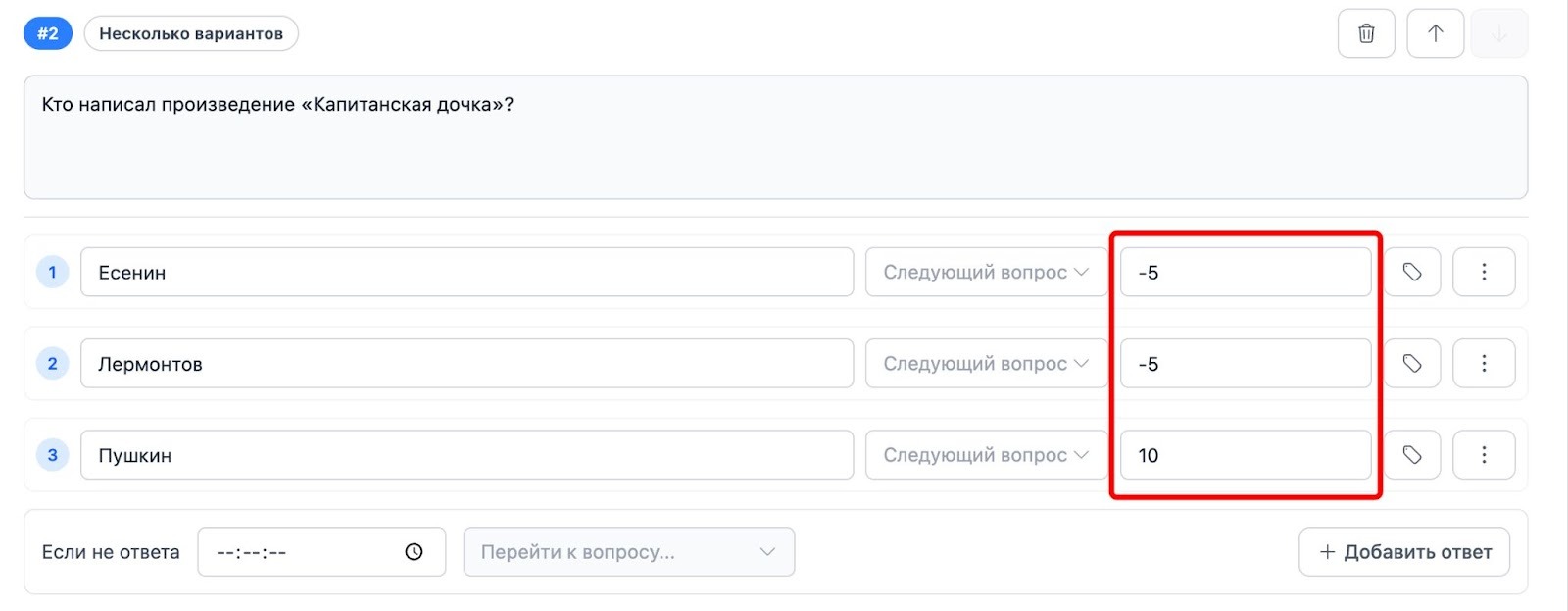Image resolution: width=1568 pixels, height=611 pixels.
Task: Click the tag icon for Пушкин answer
Action: coord(1411,455)
